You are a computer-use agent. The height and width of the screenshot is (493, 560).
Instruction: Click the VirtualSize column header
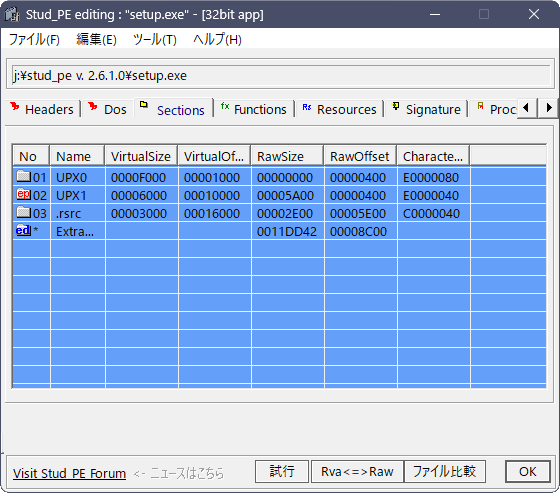click(x=141, y=156)
